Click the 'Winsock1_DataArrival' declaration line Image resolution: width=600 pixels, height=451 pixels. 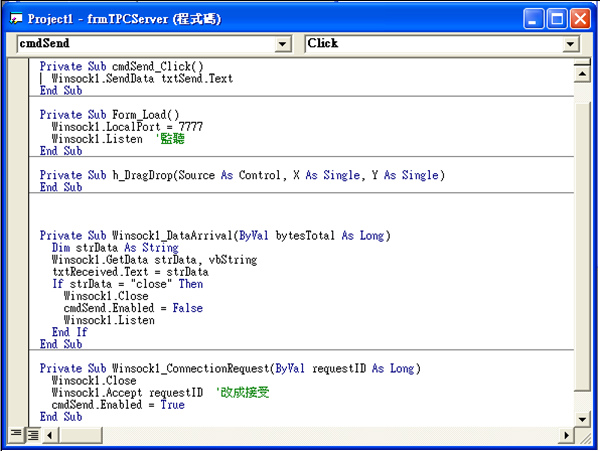215,236
